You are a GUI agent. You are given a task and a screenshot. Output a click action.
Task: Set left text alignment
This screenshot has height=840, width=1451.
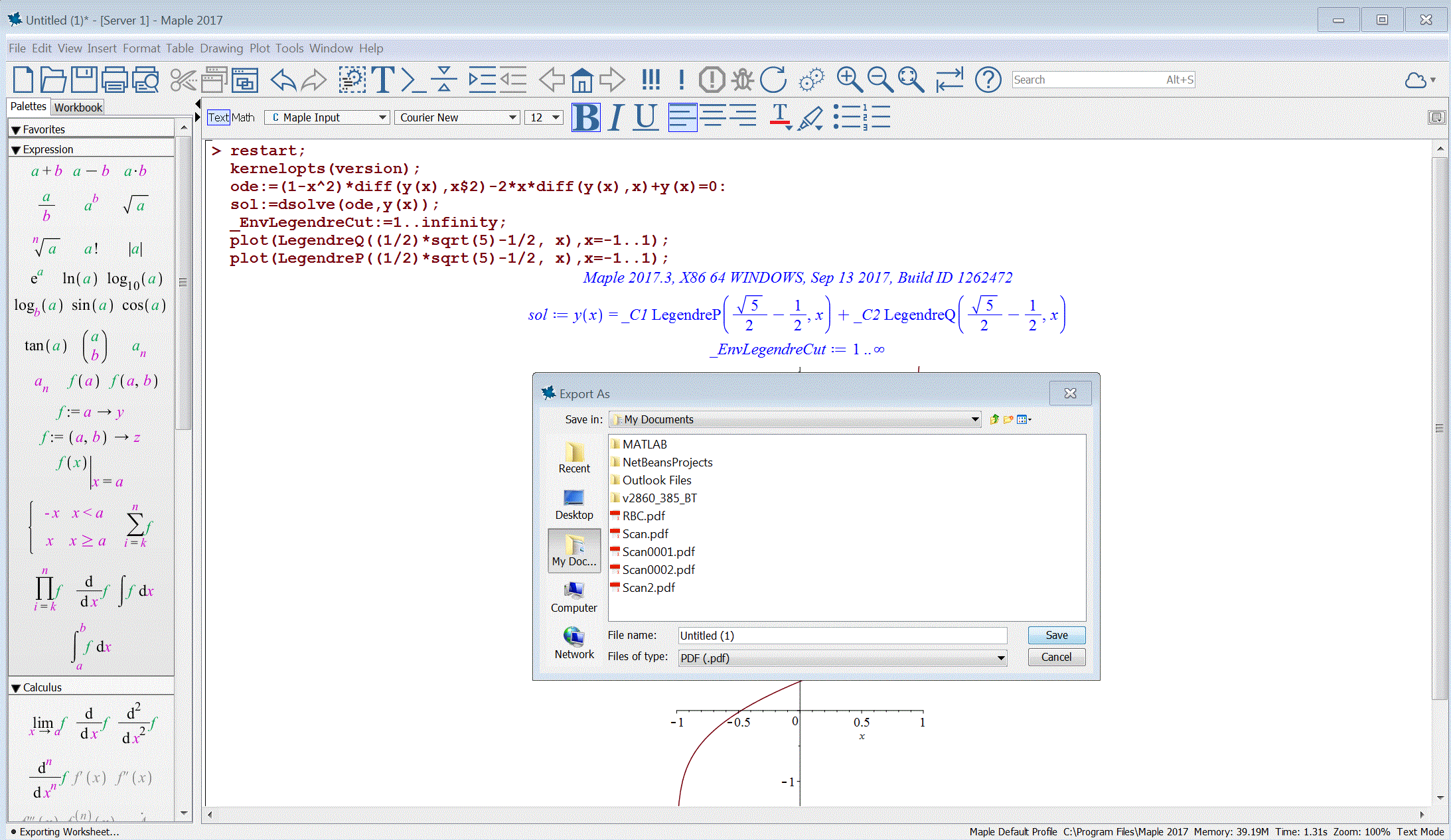pos(682,117)
